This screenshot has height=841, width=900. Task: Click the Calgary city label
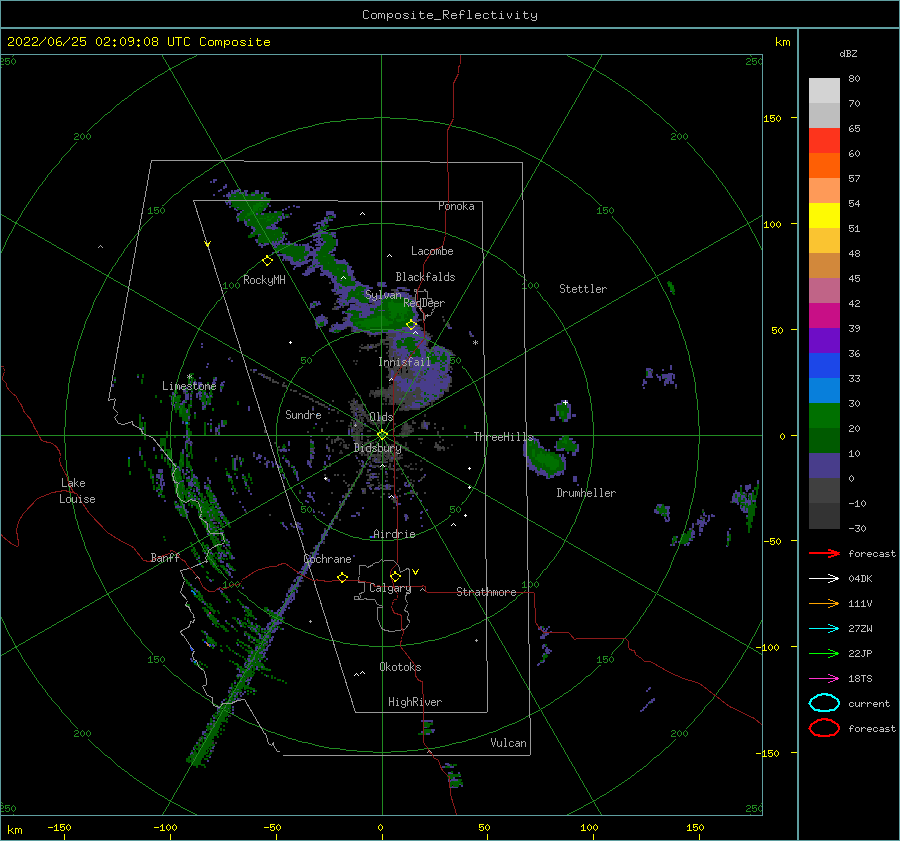point(390,588)
